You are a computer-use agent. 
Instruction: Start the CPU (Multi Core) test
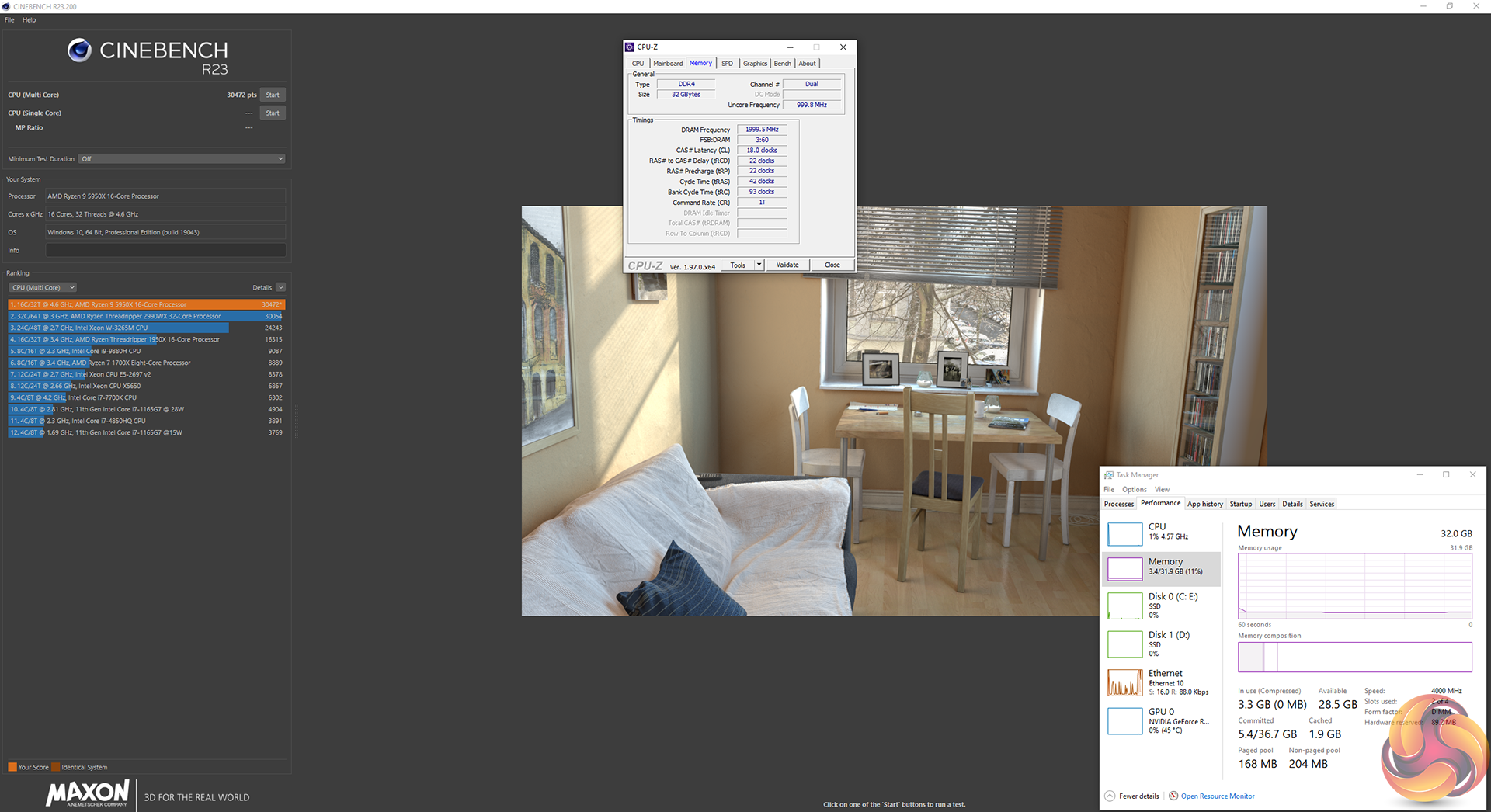pos(273,95)
